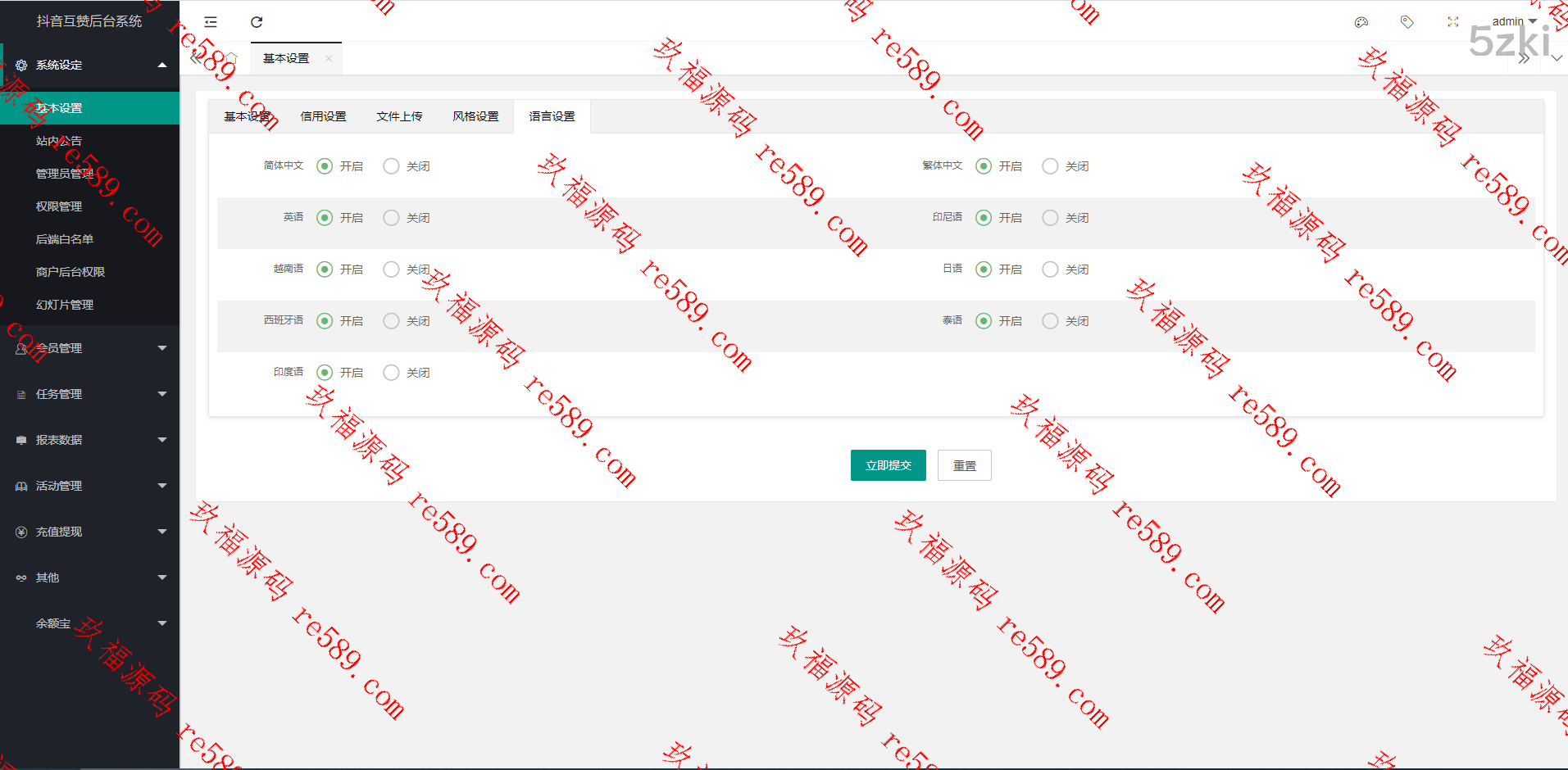Turn off 英语 language option
Viewport: 1568px width, 770px height.
pyautogui.click(x=391, y=218)
